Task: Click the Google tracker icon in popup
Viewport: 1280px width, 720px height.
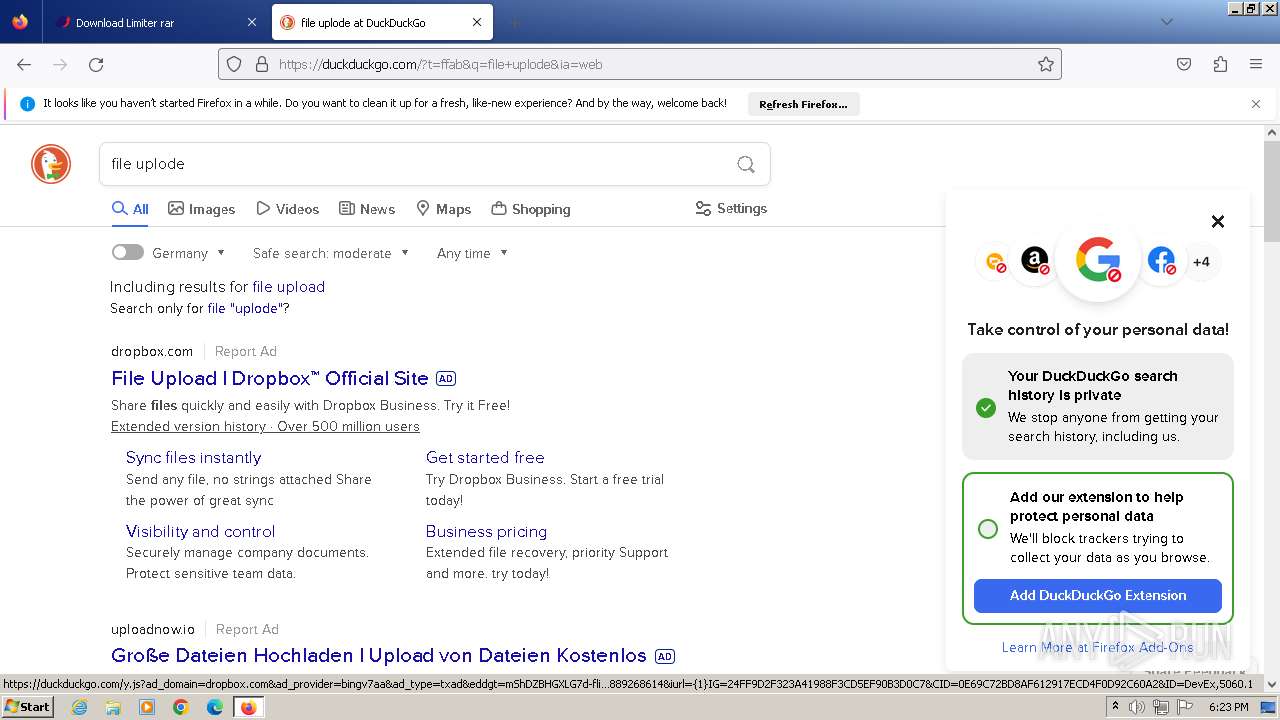Action: (x=1098, y=260)
